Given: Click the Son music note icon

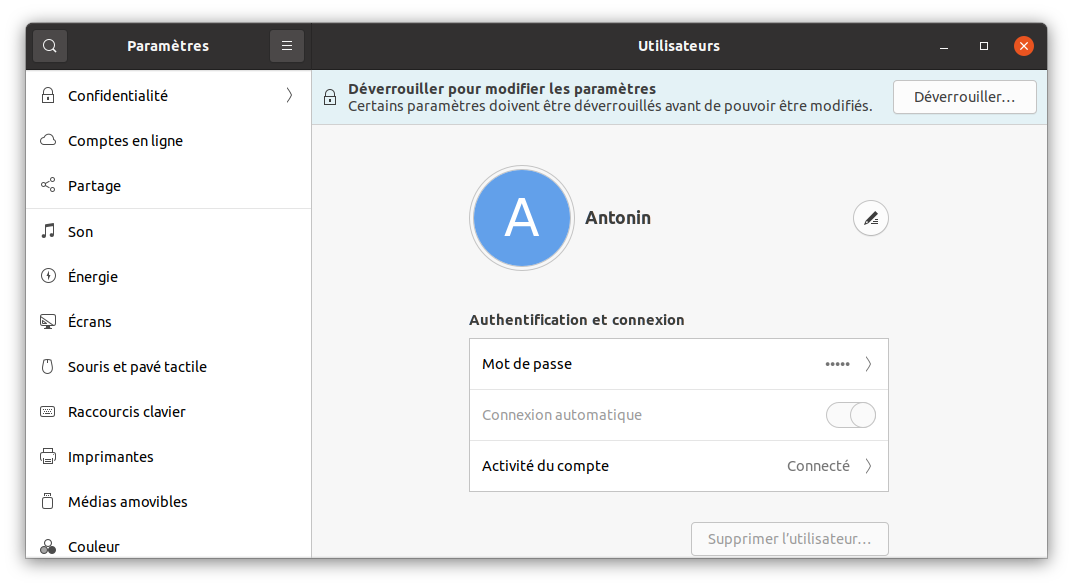Looking at the screenshot, I should (x=48, y=231).
